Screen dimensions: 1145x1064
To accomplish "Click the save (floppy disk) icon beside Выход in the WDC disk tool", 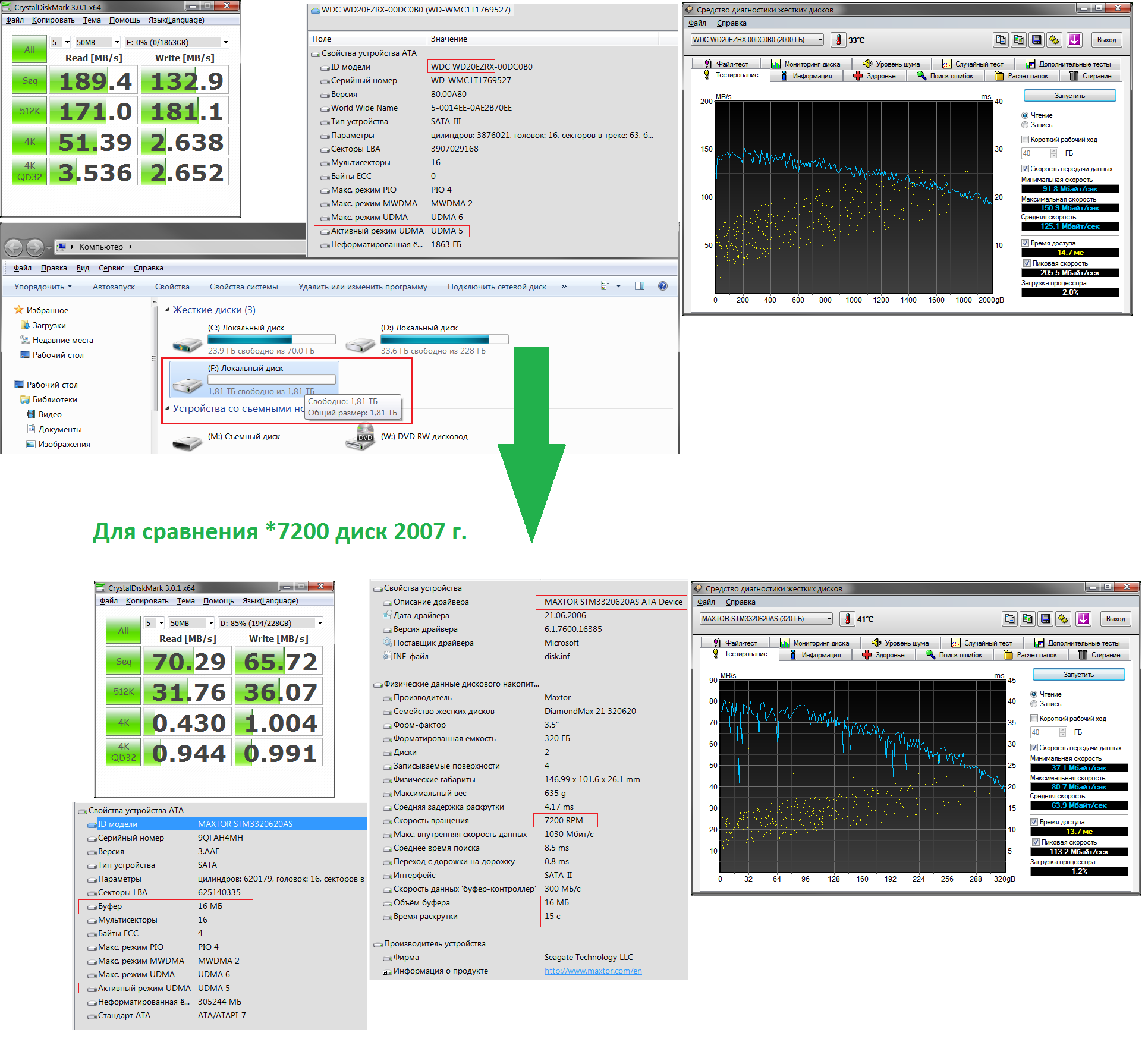I will click(x=1037, y=40).
